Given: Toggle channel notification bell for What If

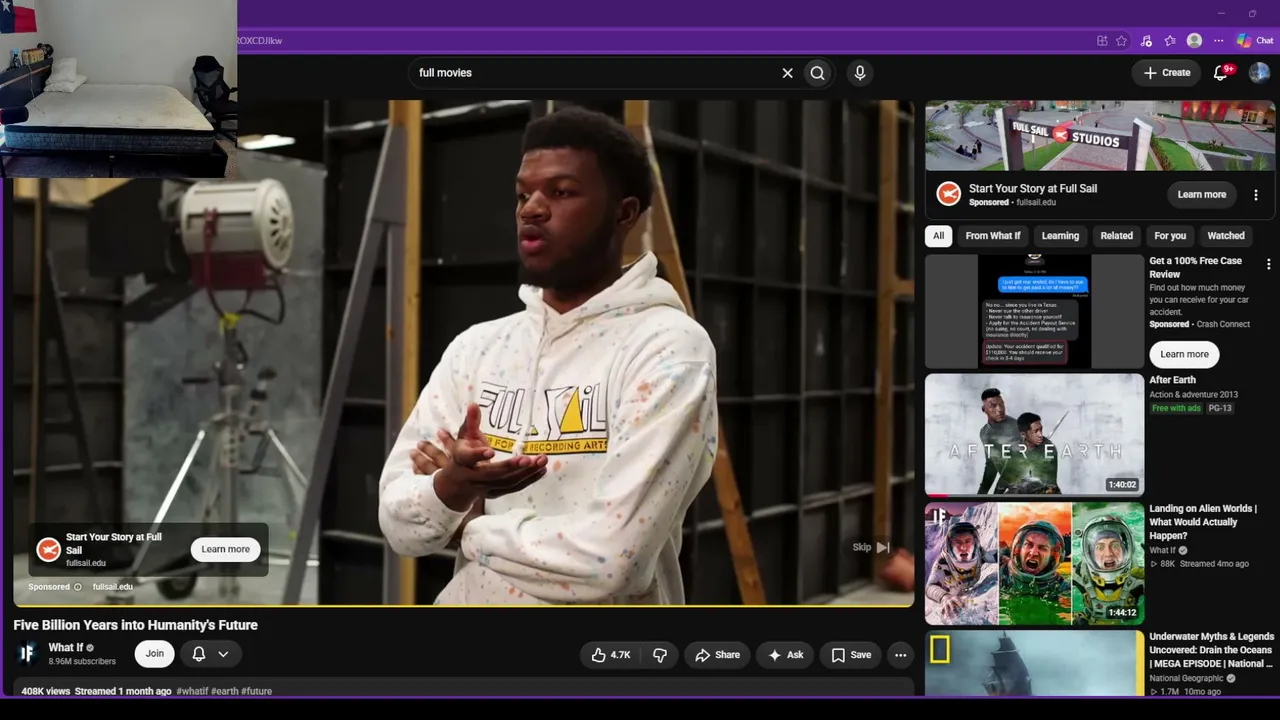Looking at the screenshot, I should 199,654.
